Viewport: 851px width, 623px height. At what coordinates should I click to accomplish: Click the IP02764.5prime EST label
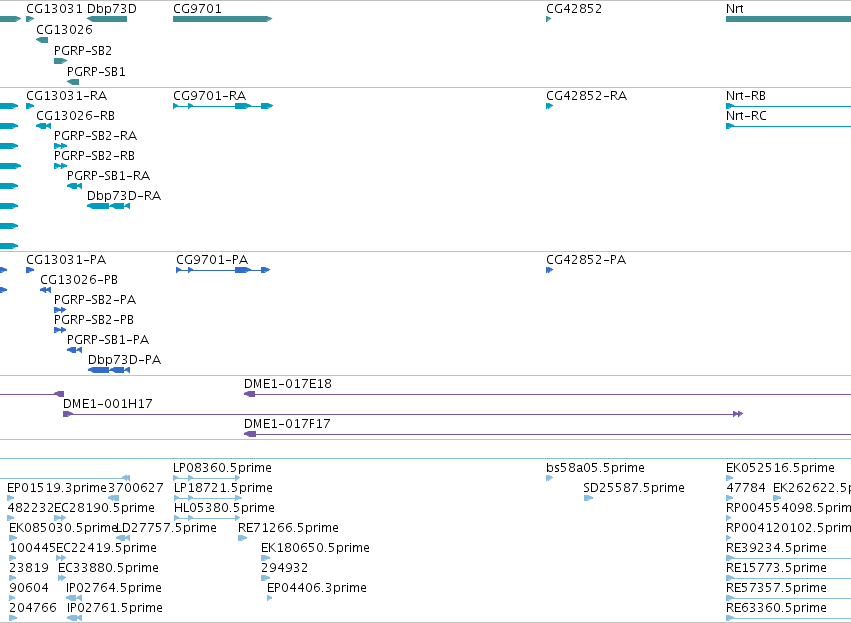pyautogui.click(x=114, y=589)
